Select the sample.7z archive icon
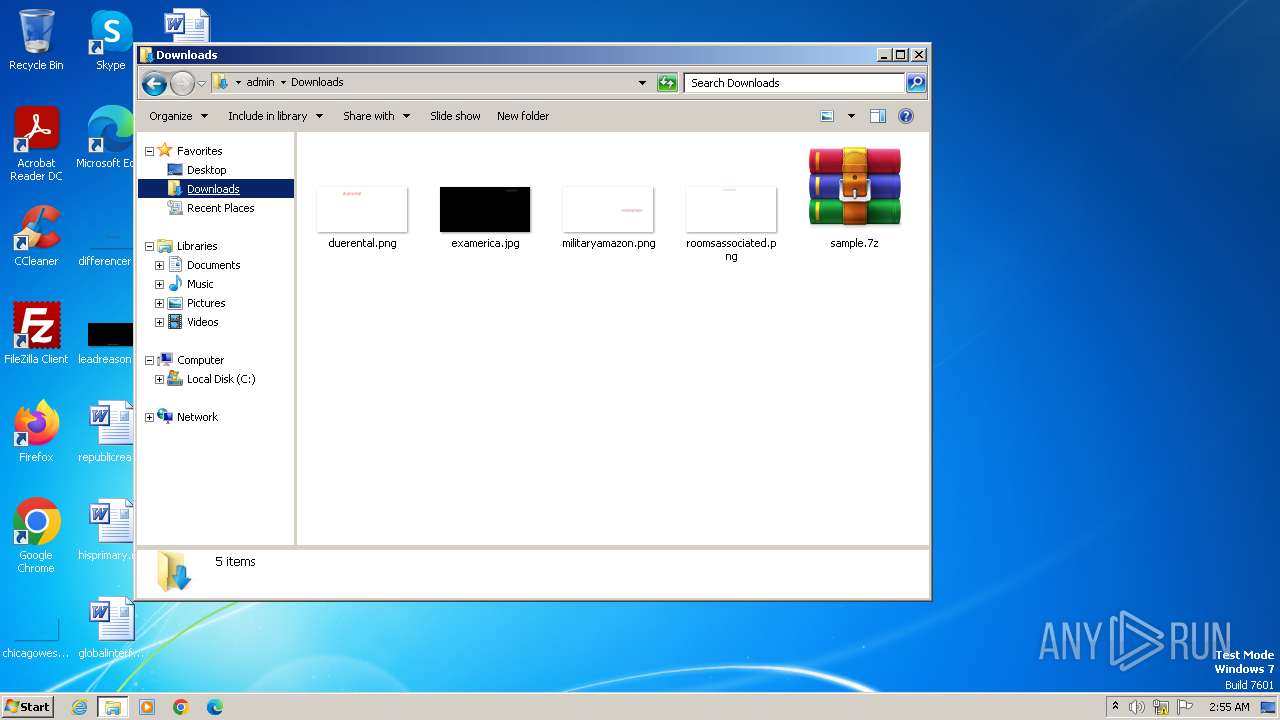This screenshot has width=1280, height=720. [x=854, y=187]
